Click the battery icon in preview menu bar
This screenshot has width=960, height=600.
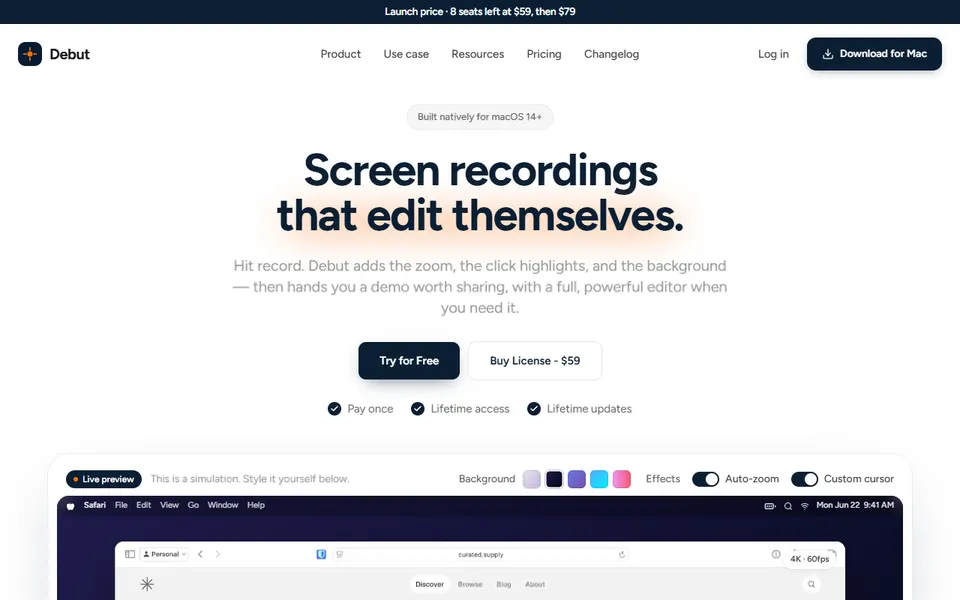click(770, 506)
